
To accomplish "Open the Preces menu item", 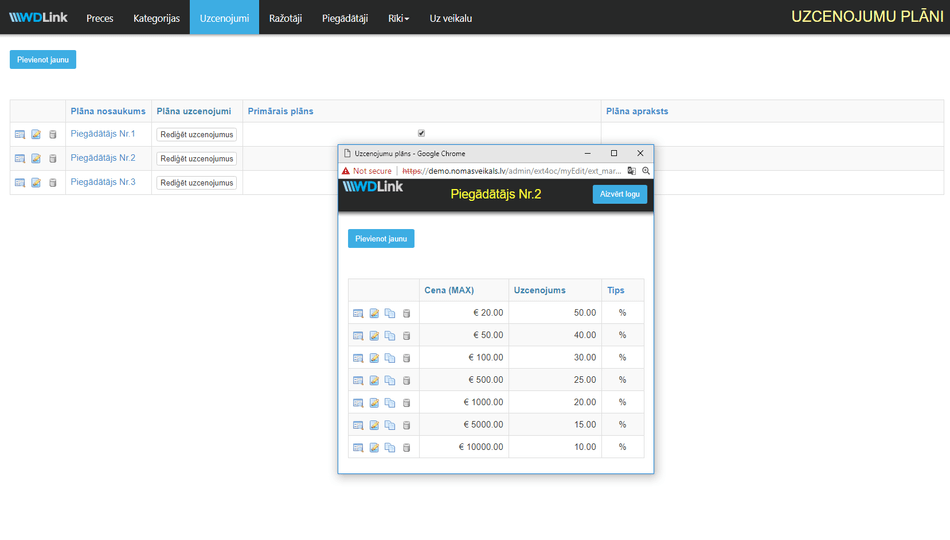I will [x=100, y=18].
